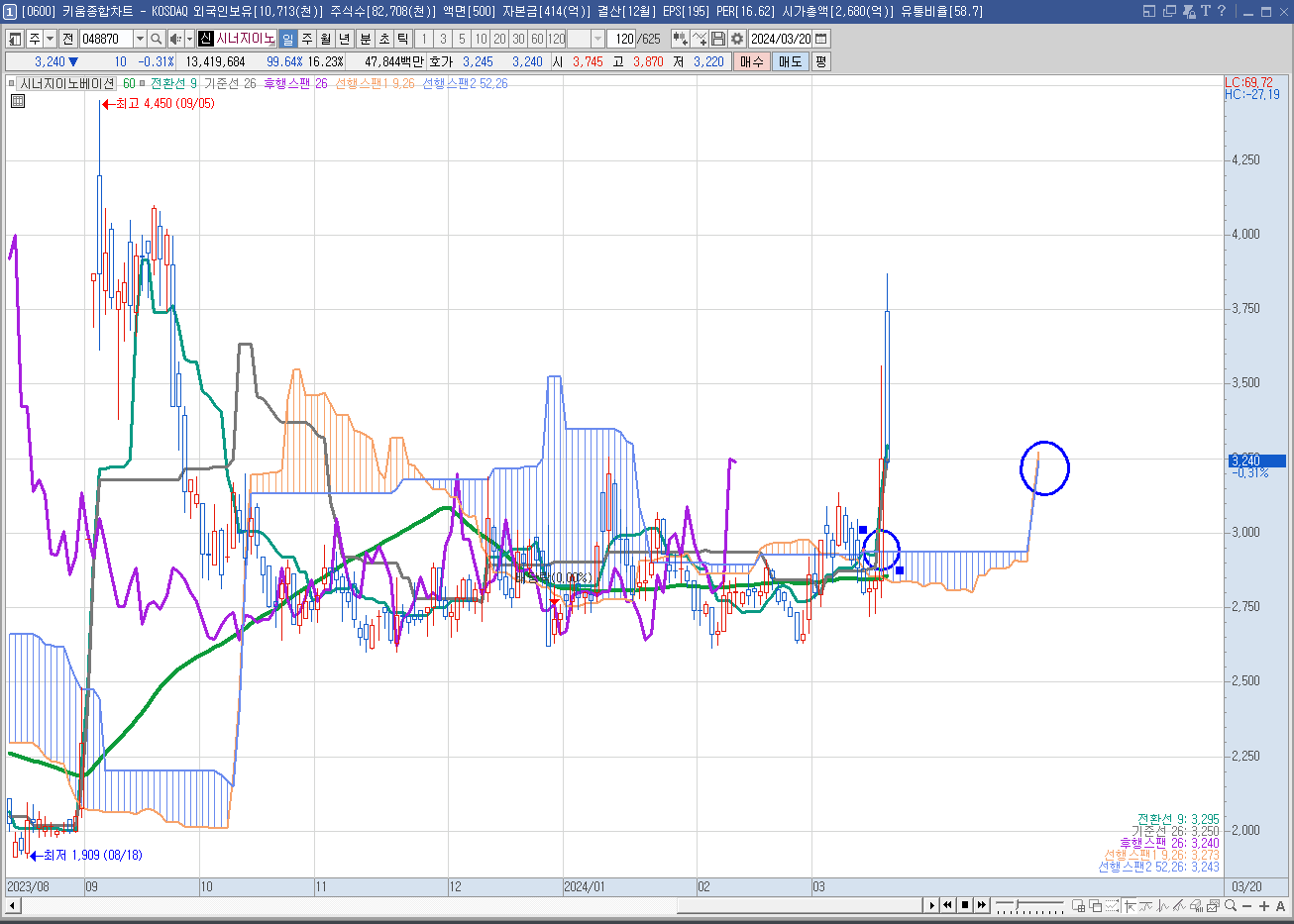Image resolution: width=1294 pixels, height=924 pixels.
Task: Click the layout panel icon at toolbar start
Action: 15,39
